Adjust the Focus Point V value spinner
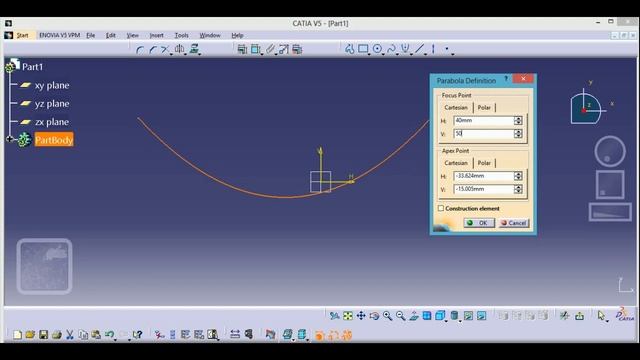 click(518, 133)
